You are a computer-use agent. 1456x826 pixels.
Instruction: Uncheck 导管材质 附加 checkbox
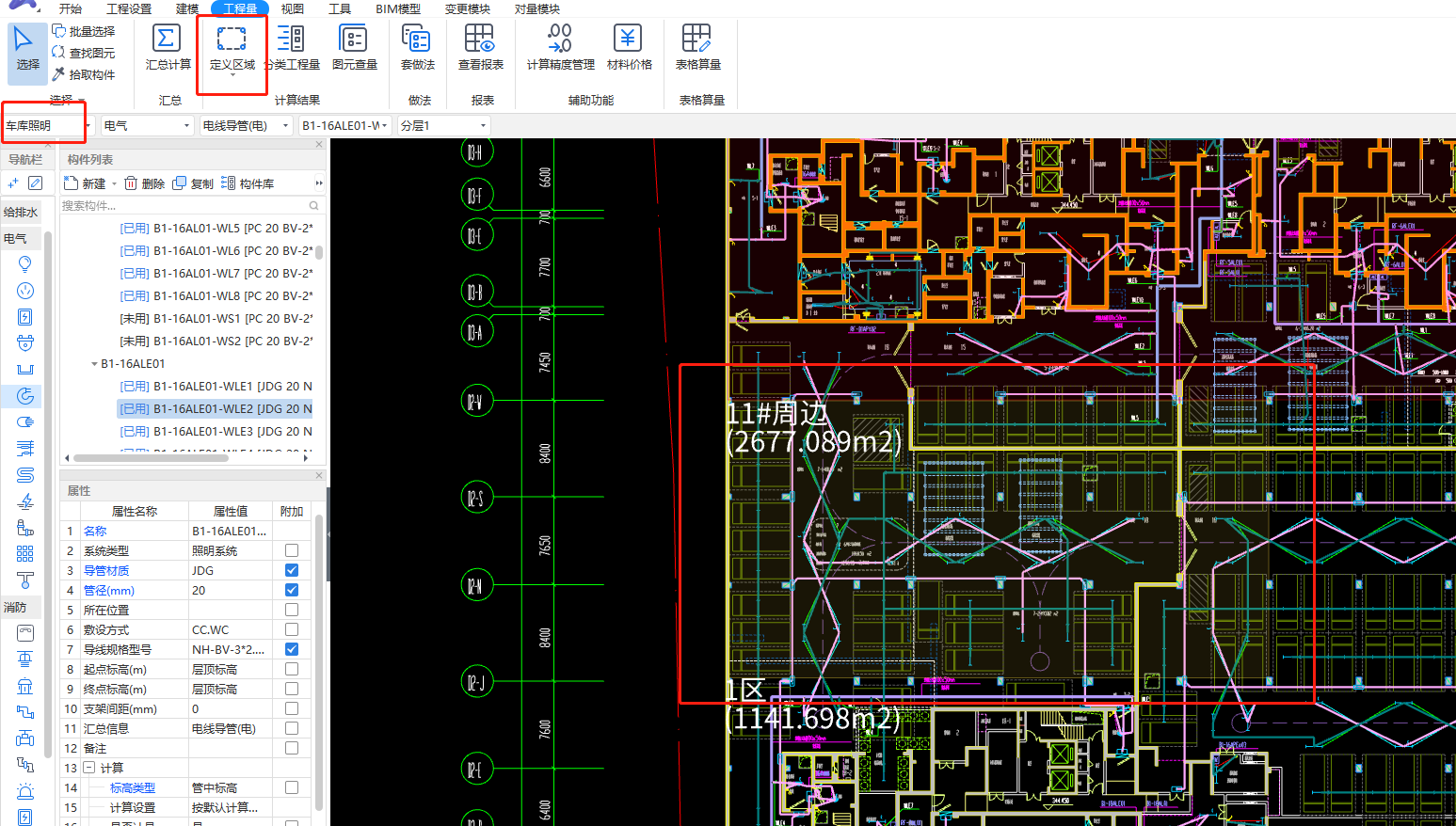coord(292,570)
